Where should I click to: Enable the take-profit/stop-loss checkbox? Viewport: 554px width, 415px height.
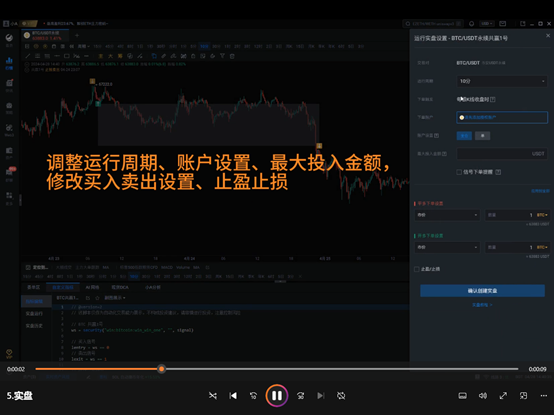click(417, 269)
